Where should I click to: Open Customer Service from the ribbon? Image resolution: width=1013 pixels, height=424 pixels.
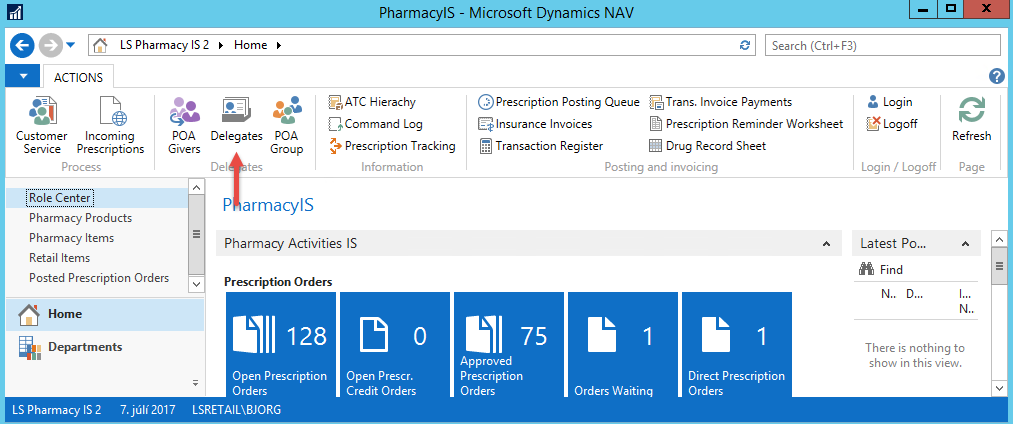pos(42,125)
